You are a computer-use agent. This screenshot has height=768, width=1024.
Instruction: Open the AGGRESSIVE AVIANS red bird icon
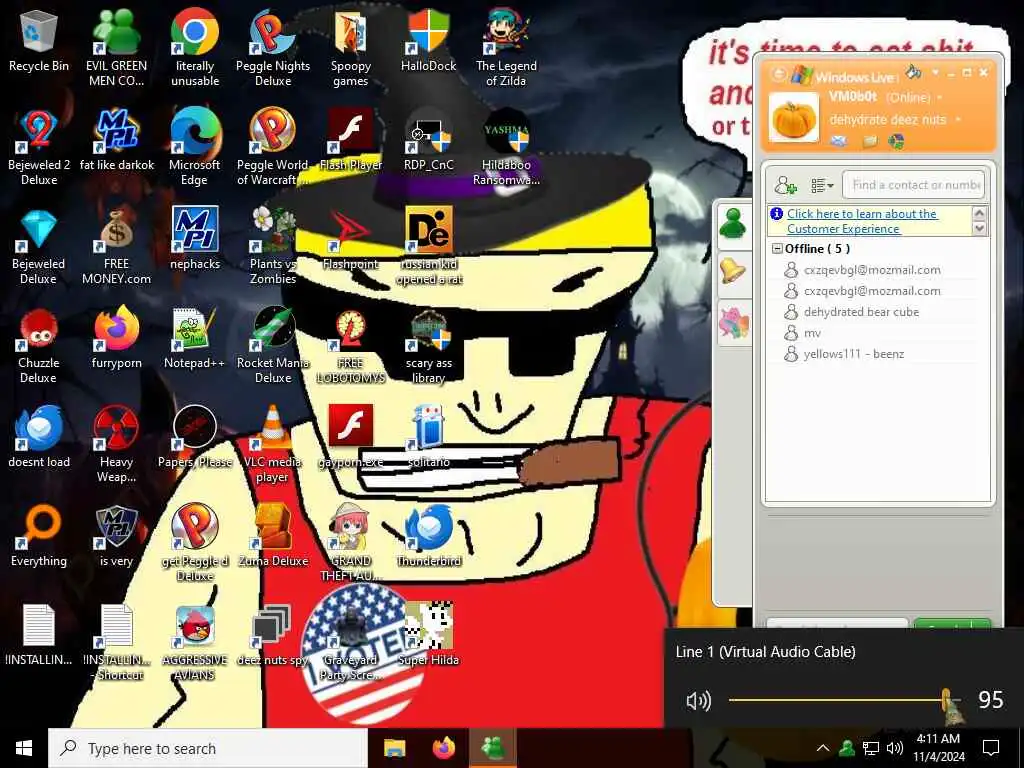pyautogui.click(x=195, y=643)
